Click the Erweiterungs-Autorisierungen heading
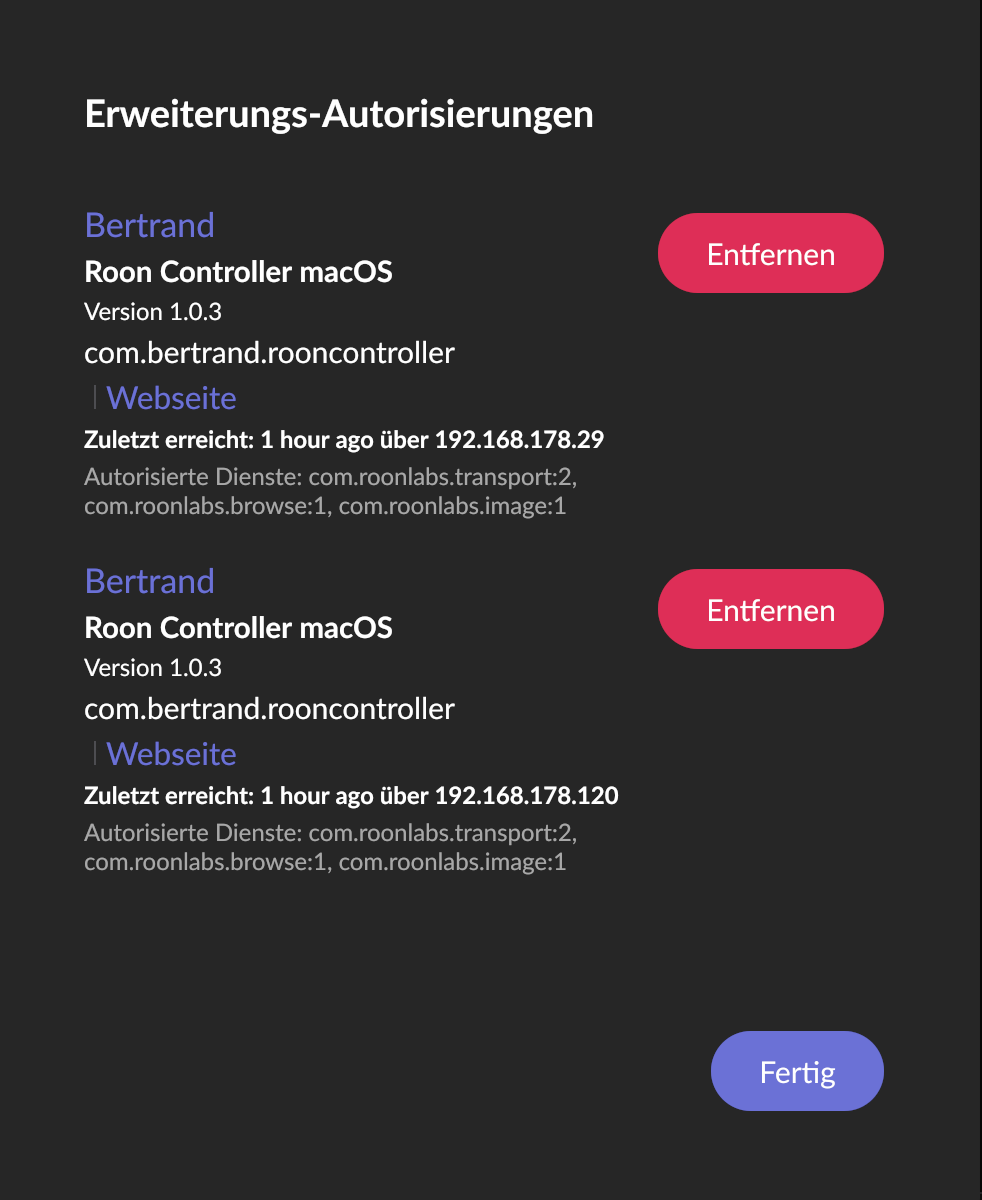The image size is (982, 1200). 339,114
